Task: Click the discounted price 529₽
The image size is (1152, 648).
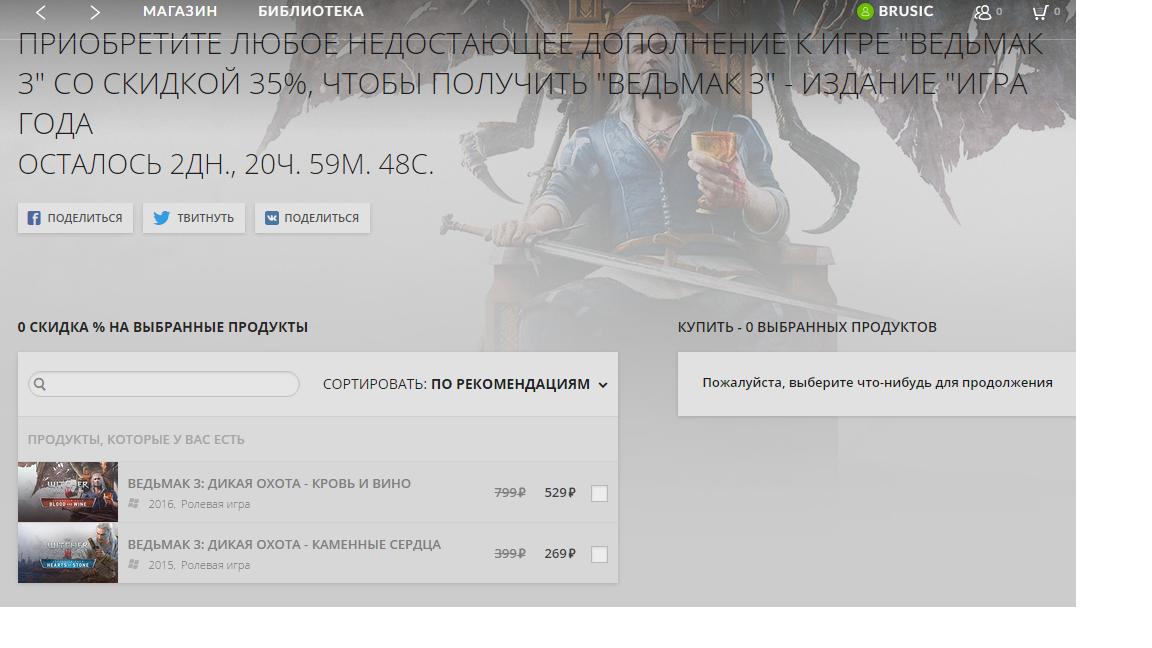Action: [x=560, y=492]
